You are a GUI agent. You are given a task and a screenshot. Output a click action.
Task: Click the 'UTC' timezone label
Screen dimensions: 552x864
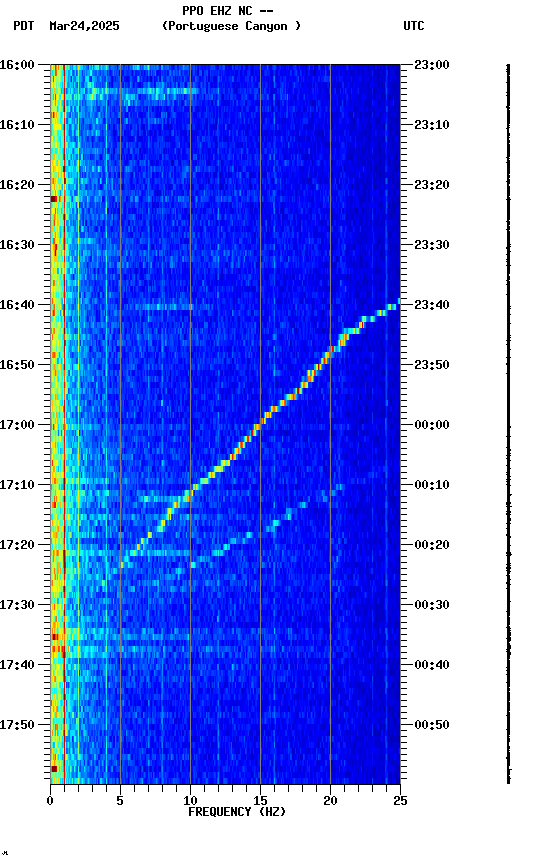(414, 26)
